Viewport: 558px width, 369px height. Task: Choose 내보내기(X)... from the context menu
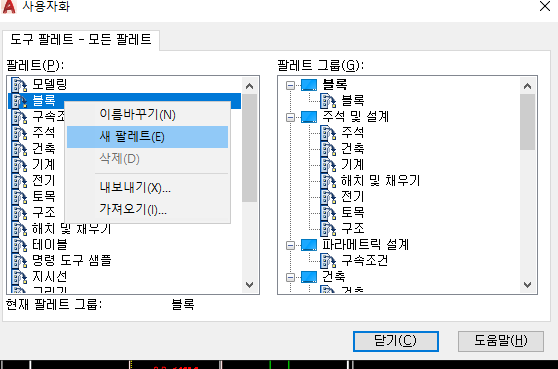147,187
